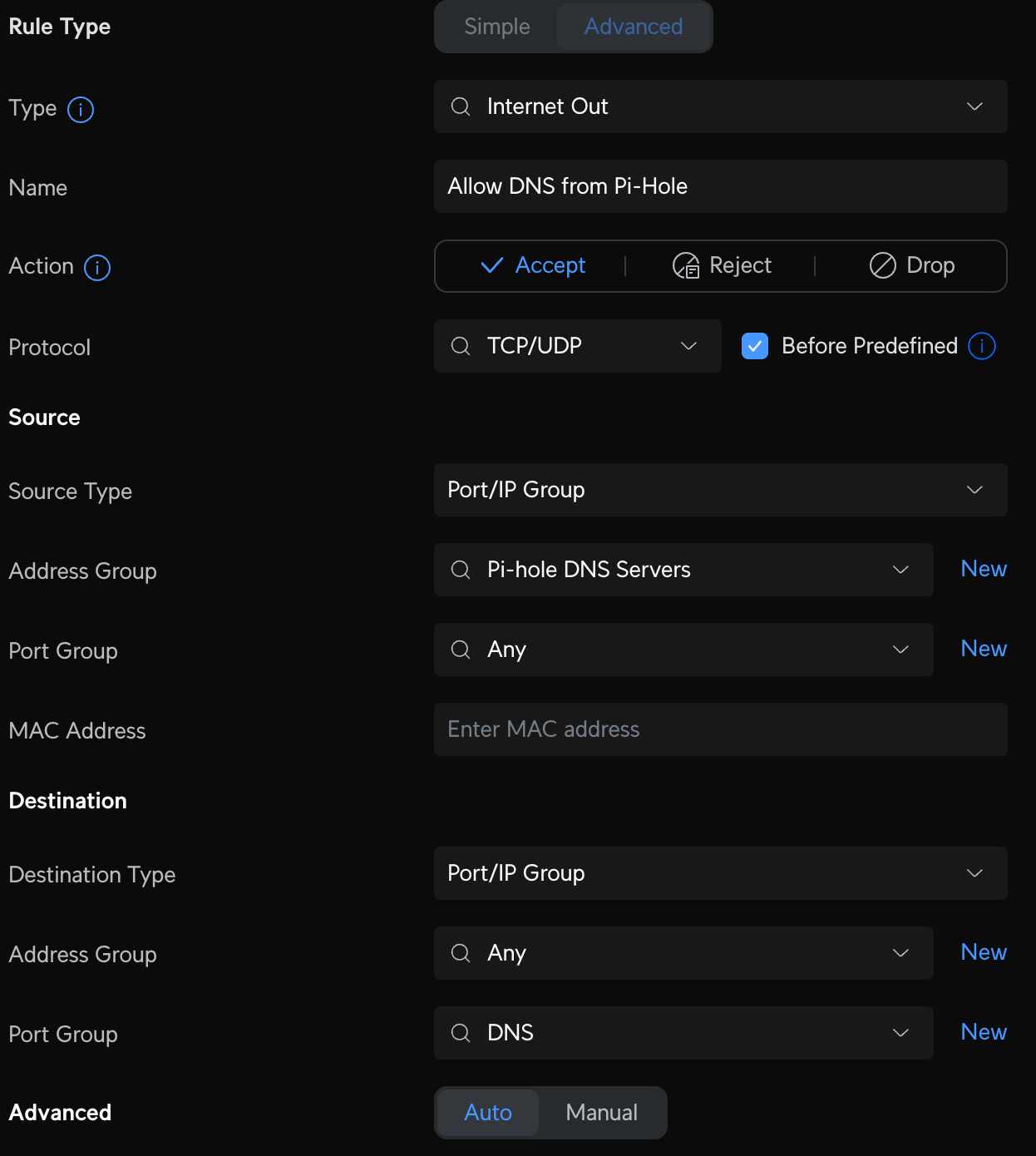Open the Destination Type dropdown
1036x1156 pixels.
point(974,873)
